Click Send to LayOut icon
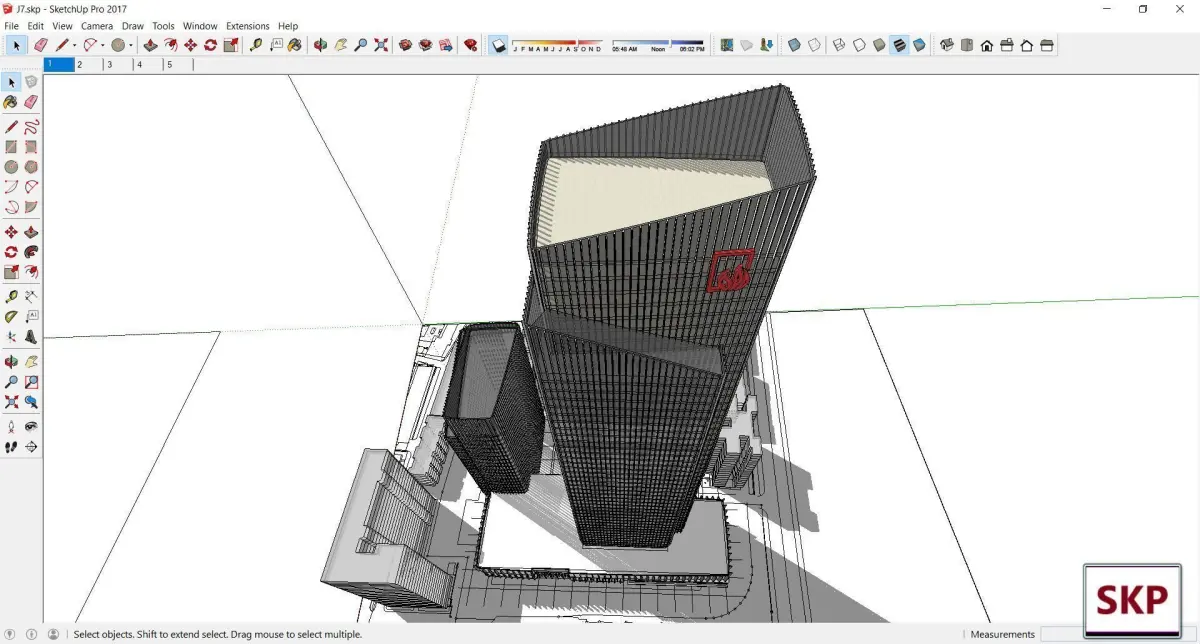This screenshot has height=644, width=1200. pos(445,45)
